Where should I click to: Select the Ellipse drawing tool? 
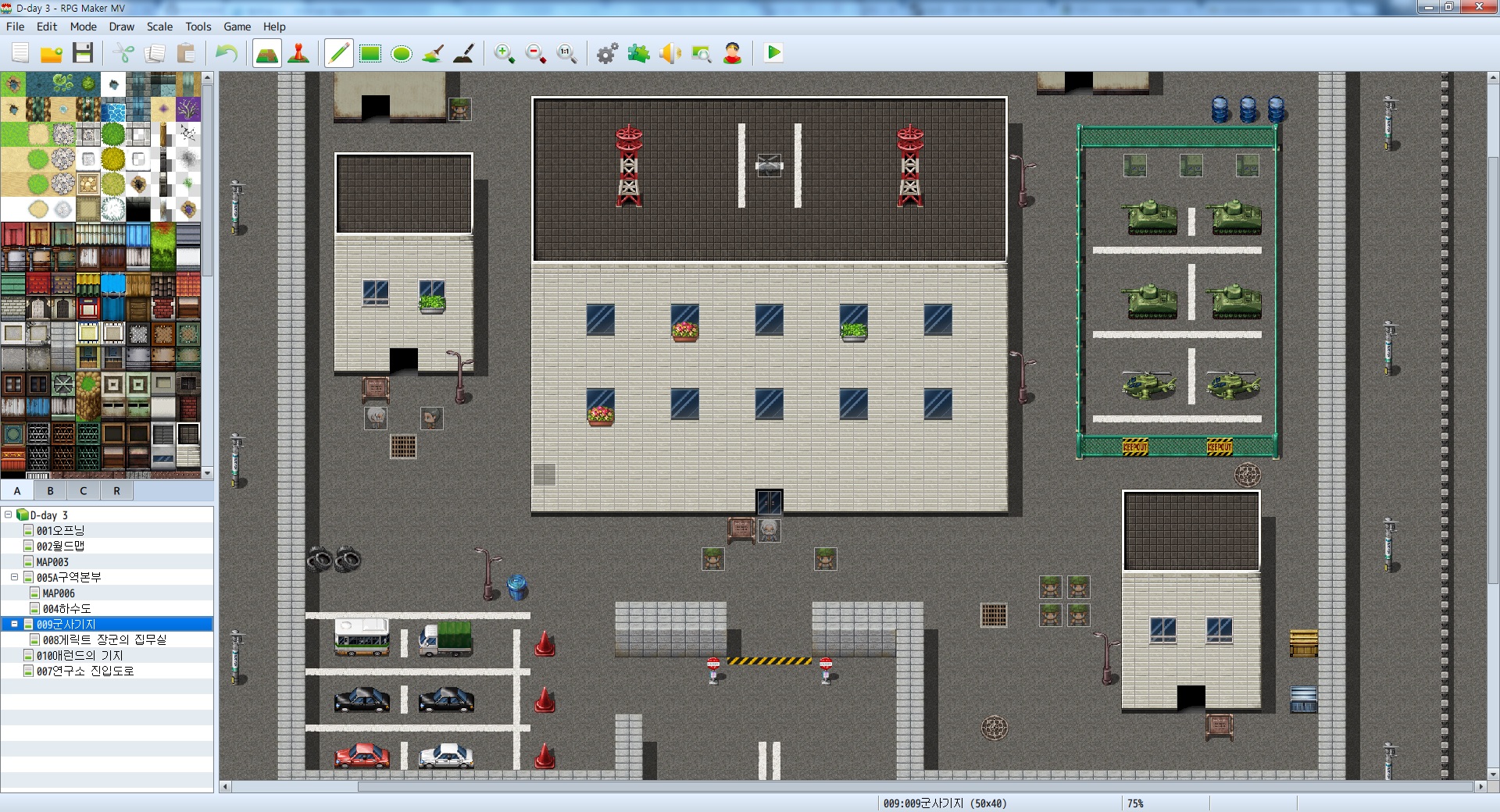(x=402, y=53)
